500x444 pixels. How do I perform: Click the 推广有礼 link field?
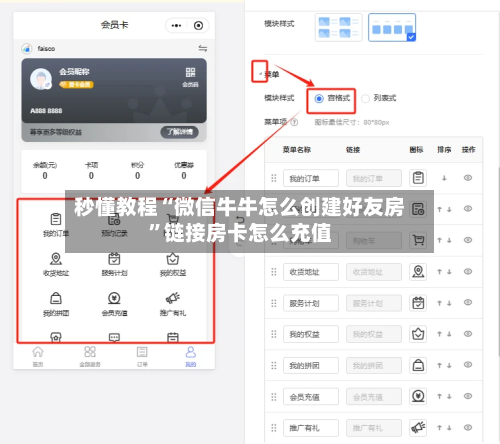pos(374,428)
